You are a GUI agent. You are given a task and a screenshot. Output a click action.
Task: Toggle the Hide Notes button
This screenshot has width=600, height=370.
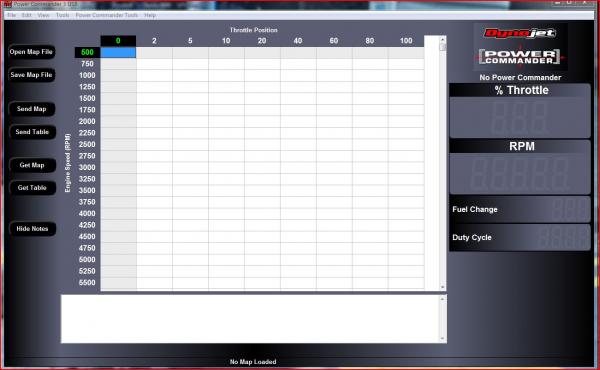(33, 229)
